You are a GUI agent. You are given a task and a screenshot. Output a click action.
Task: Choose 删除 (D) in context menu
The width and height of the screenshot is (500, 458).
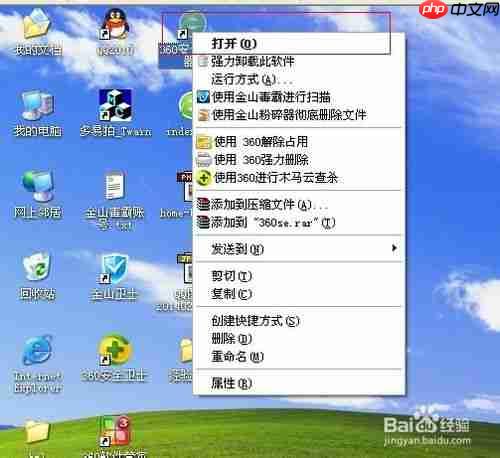(299, 339)
